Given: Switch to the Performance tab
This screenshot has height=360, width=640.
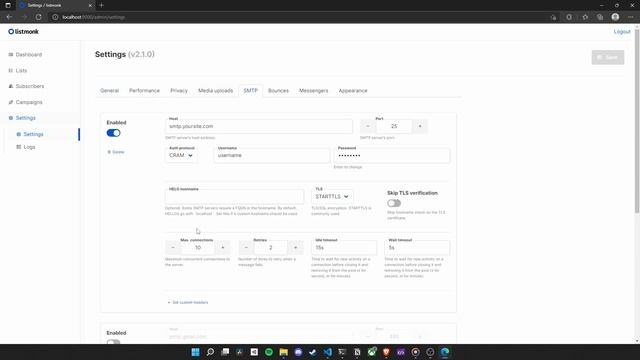Looking at the screenshot, I should point(144,91).
